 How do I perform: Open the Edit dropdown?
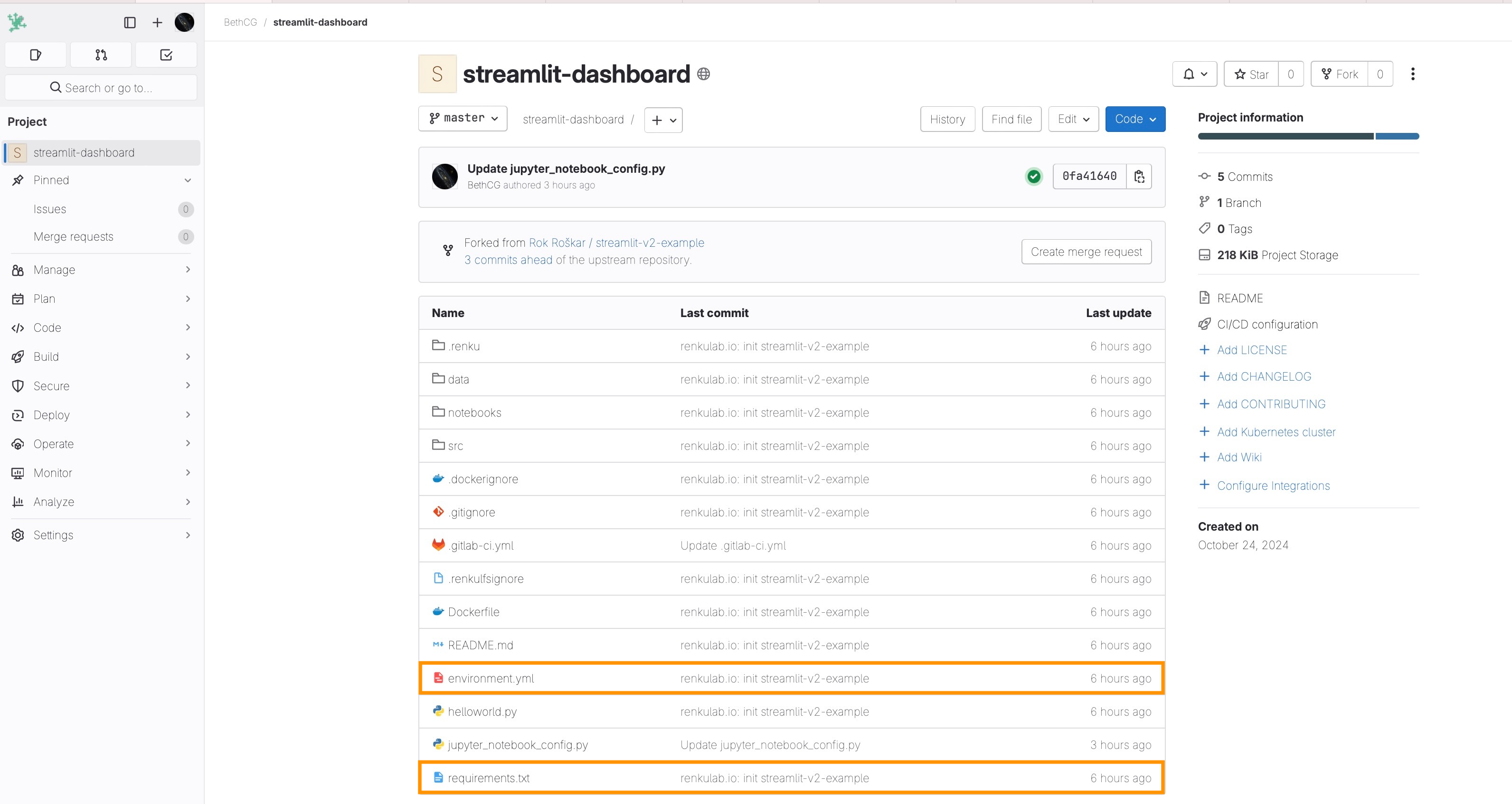pyautogui.click(x=1074, y=119)
